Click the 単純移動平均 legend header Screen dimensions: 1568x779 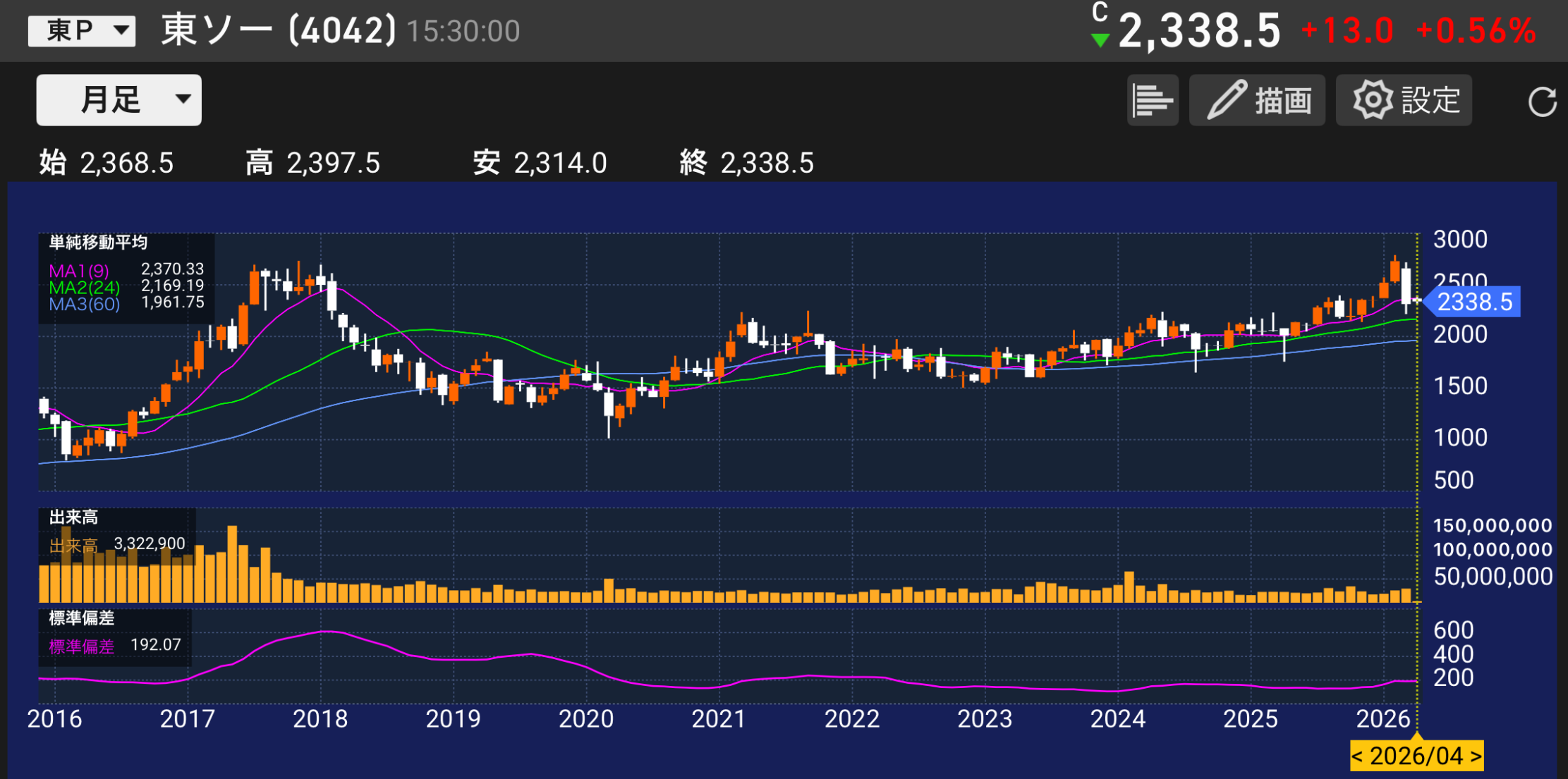click(98, 243)
